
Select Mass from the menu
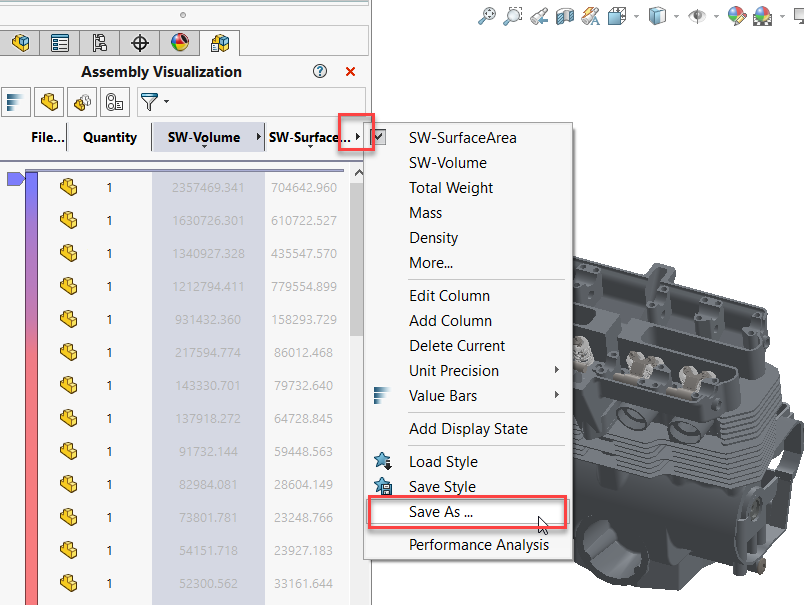click(426, 213)
